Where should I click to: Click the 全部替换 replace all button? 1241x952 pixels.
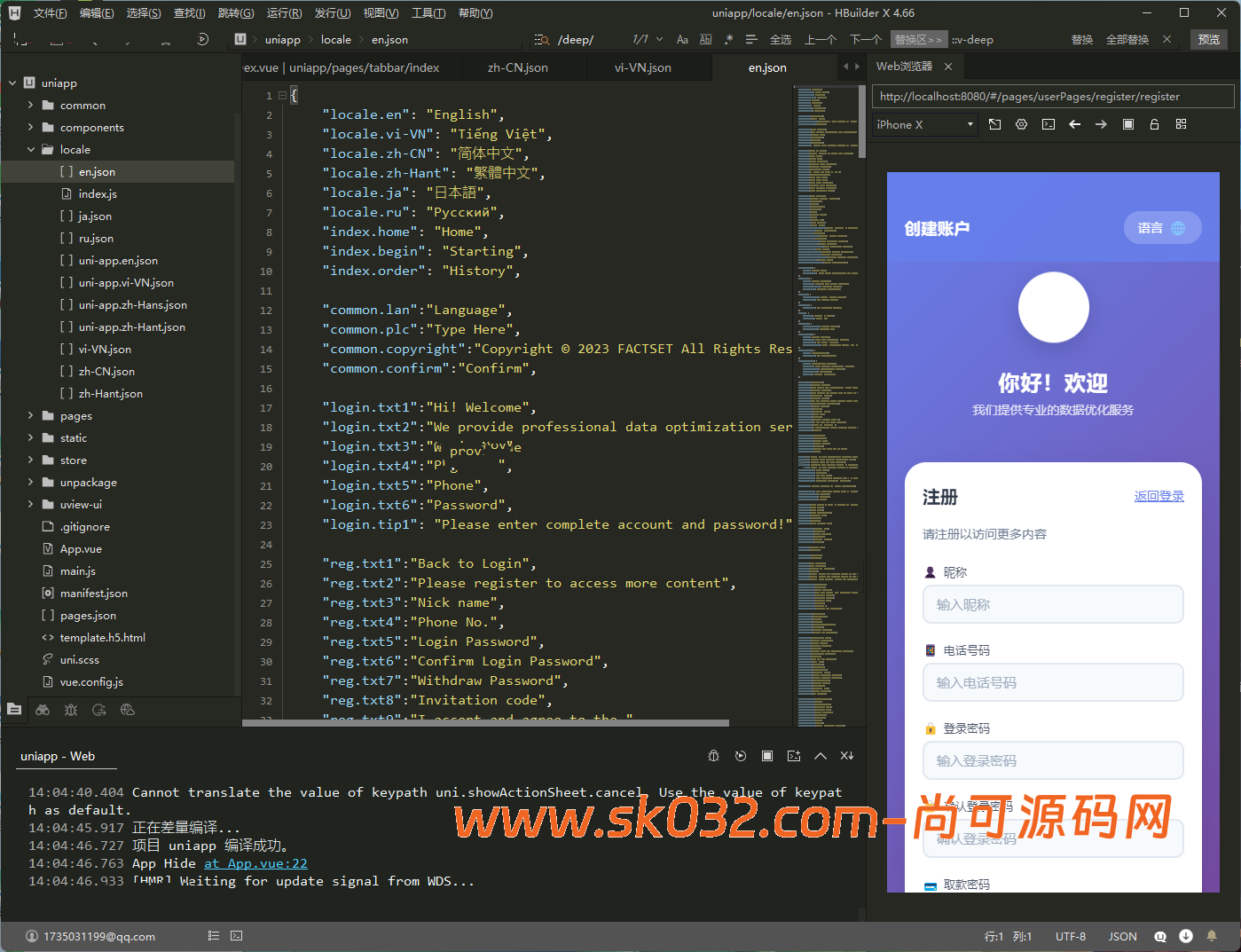pyautogui.click(x=1127, y=40)
